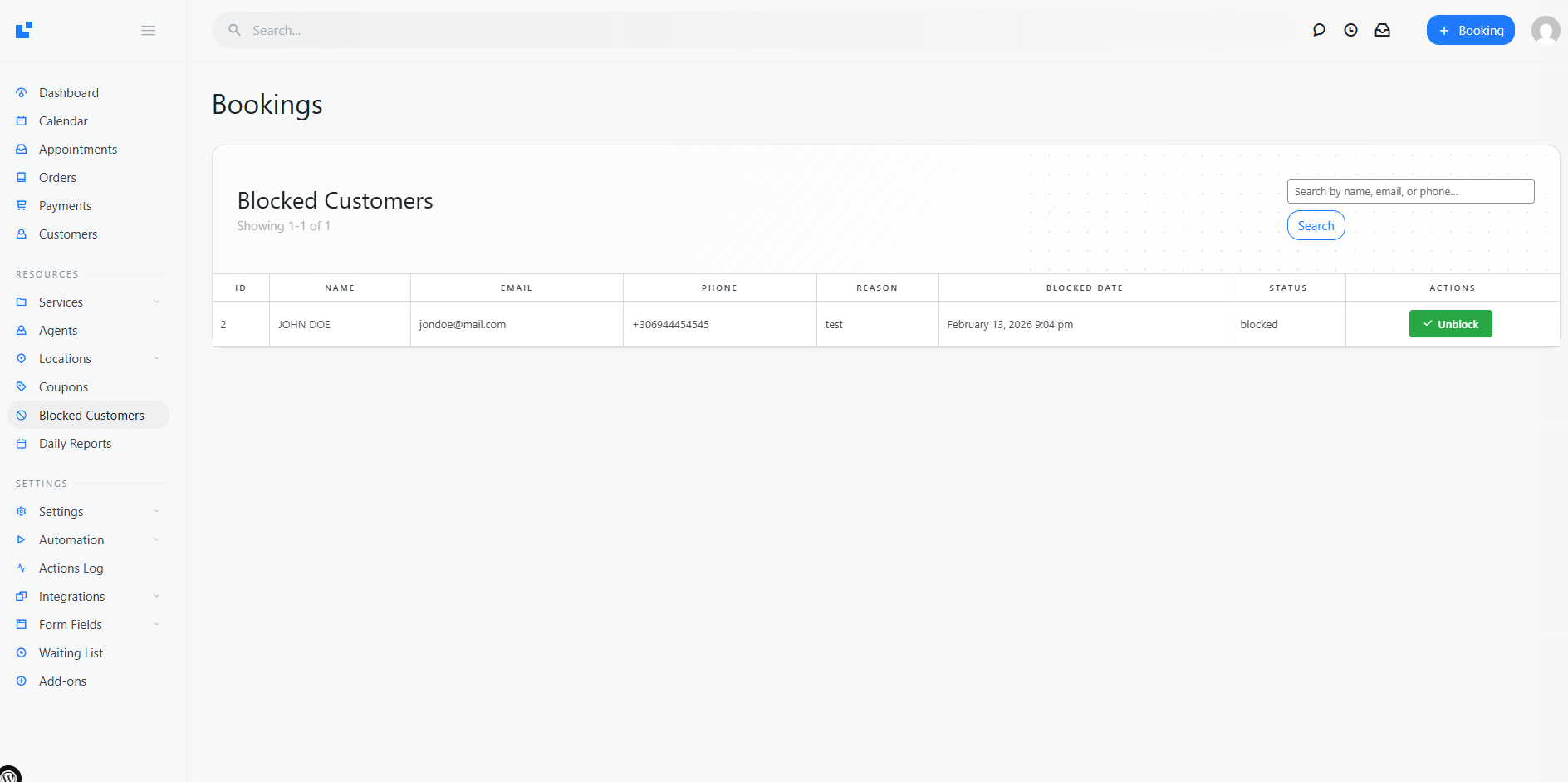Expand the Automation submenu arrow
The width and height of the screenshot is (1568, 782).
[156, 540]
